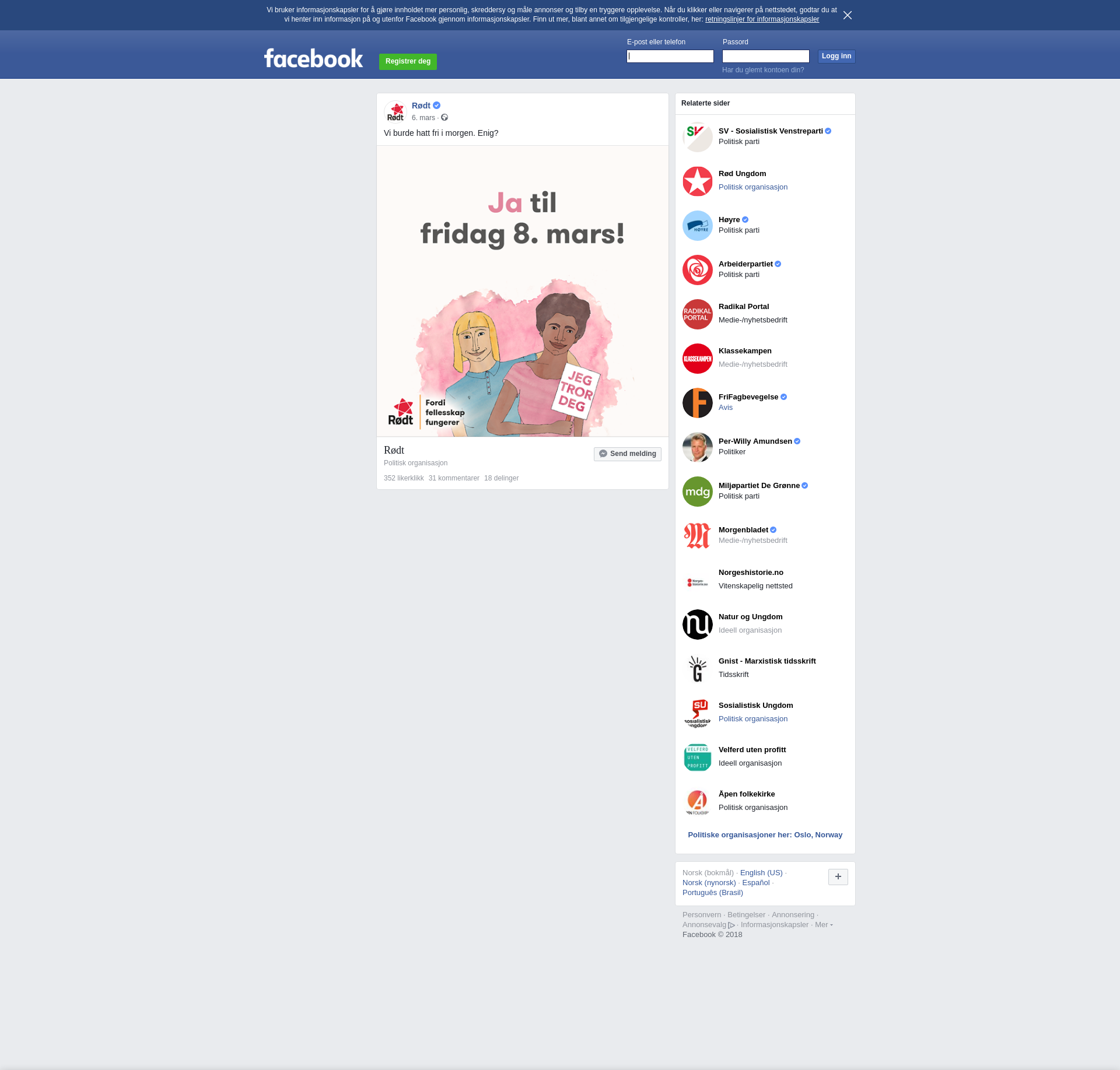Open retningslinjer for informasjonskapsler link
The image size is (1120, 1070).
click(762, 19)
